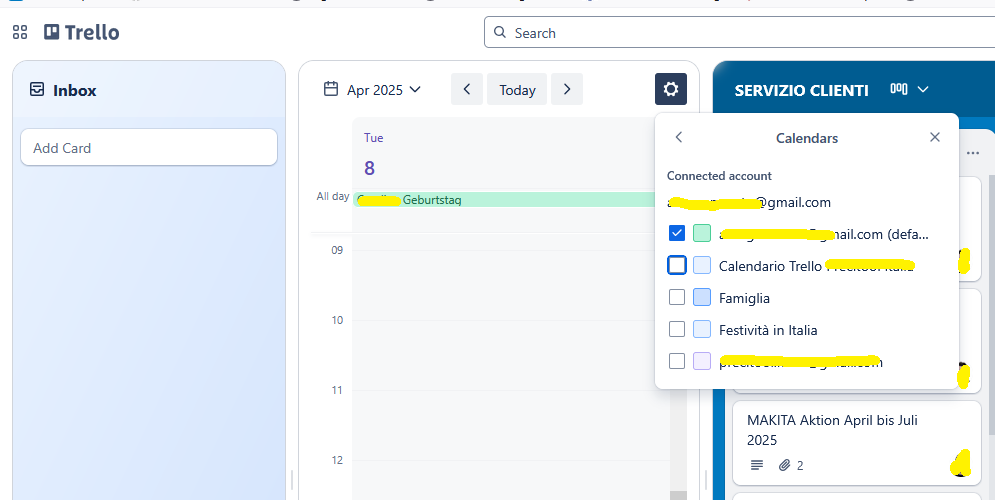Viewport: 995px width, 500px height.
Task: Click the green swatch of default calendar
Action: 702,233
